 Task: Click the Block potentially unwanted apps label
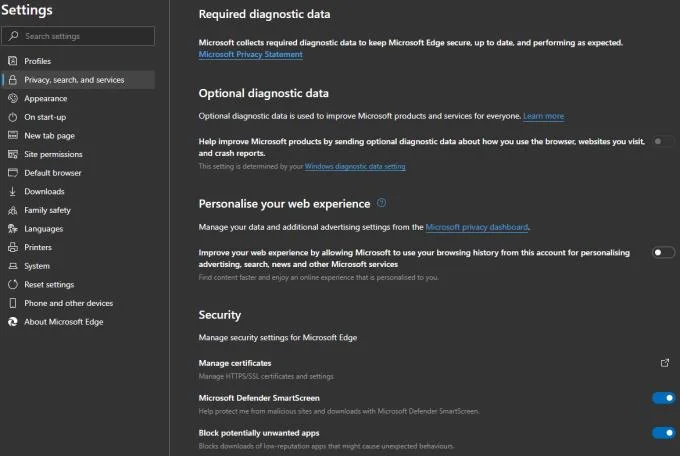(259, 433)
